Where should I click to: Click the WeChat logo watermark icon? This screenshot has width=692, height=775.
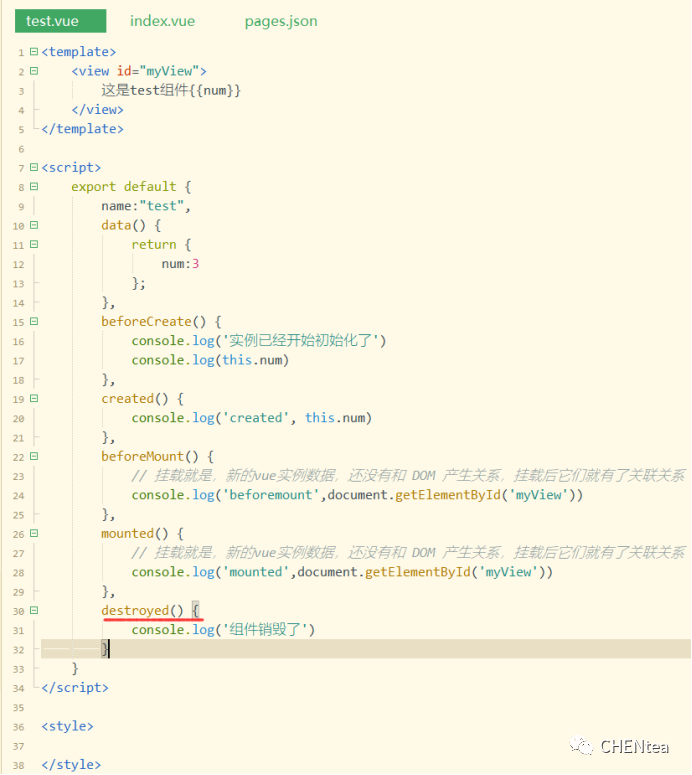[580, 746]
